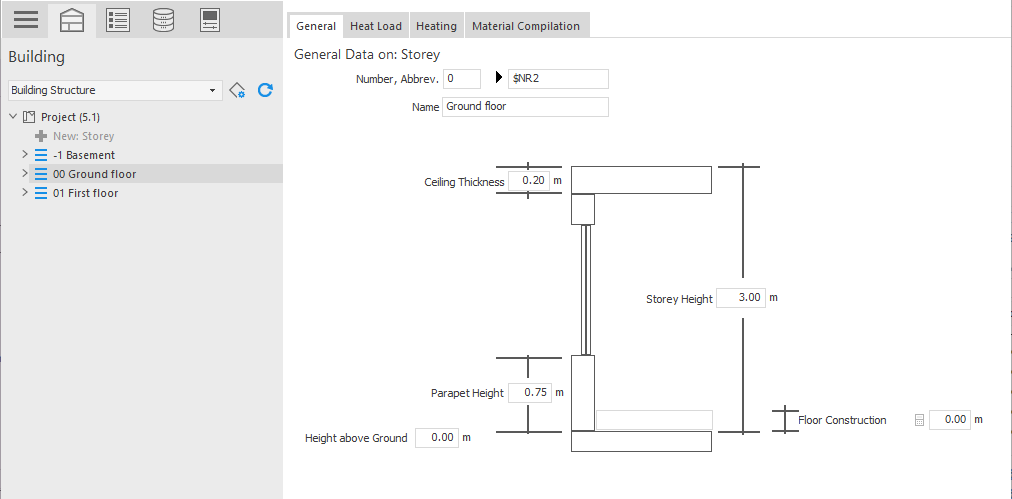The height and width of the screenshot is (499, 1012).
Task: Switch to the General tab
Action: tap(316, 26)
